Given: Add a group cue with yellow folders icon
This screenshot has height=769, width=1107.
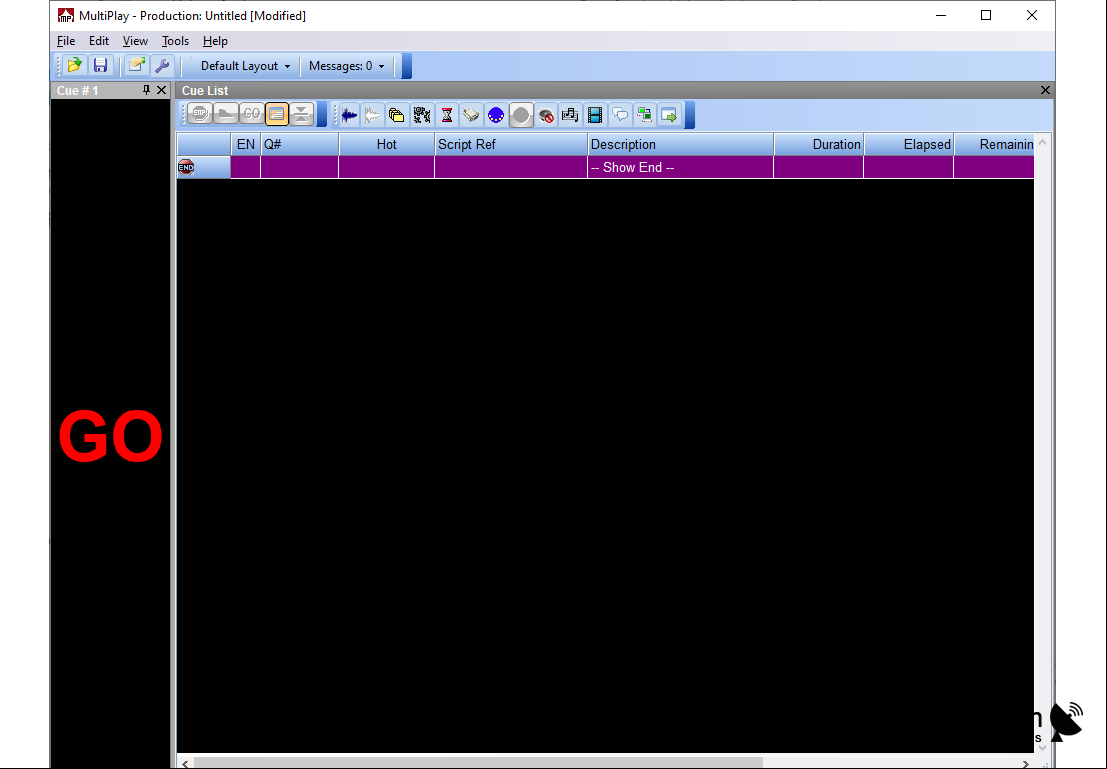Looking at the screenshot, I should click(x=397, y=114).
